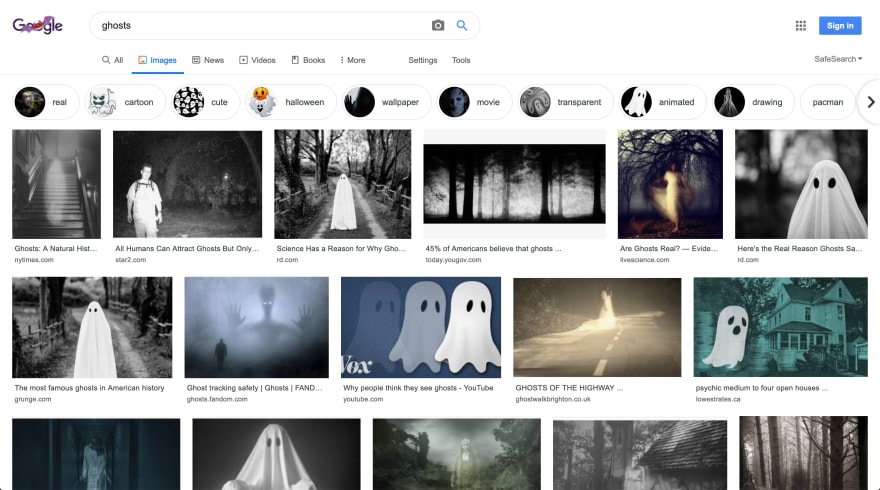Click 'Why people think they see ghosts - YouTube'

pos(418,388)
